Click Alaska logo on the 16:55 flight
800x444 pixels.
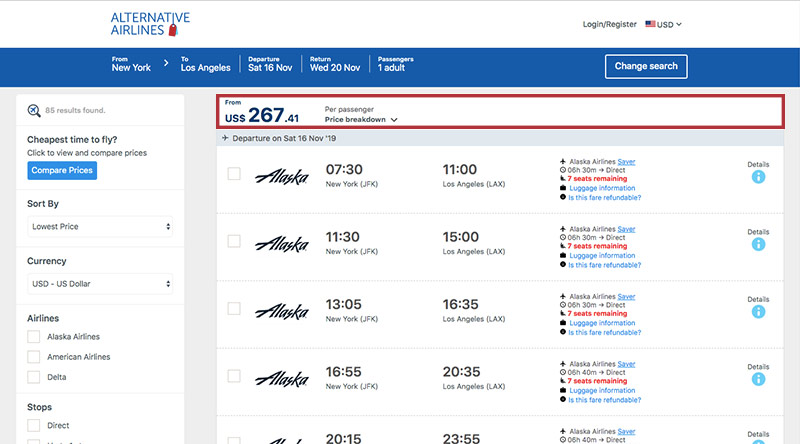click(x=282, y=378)
